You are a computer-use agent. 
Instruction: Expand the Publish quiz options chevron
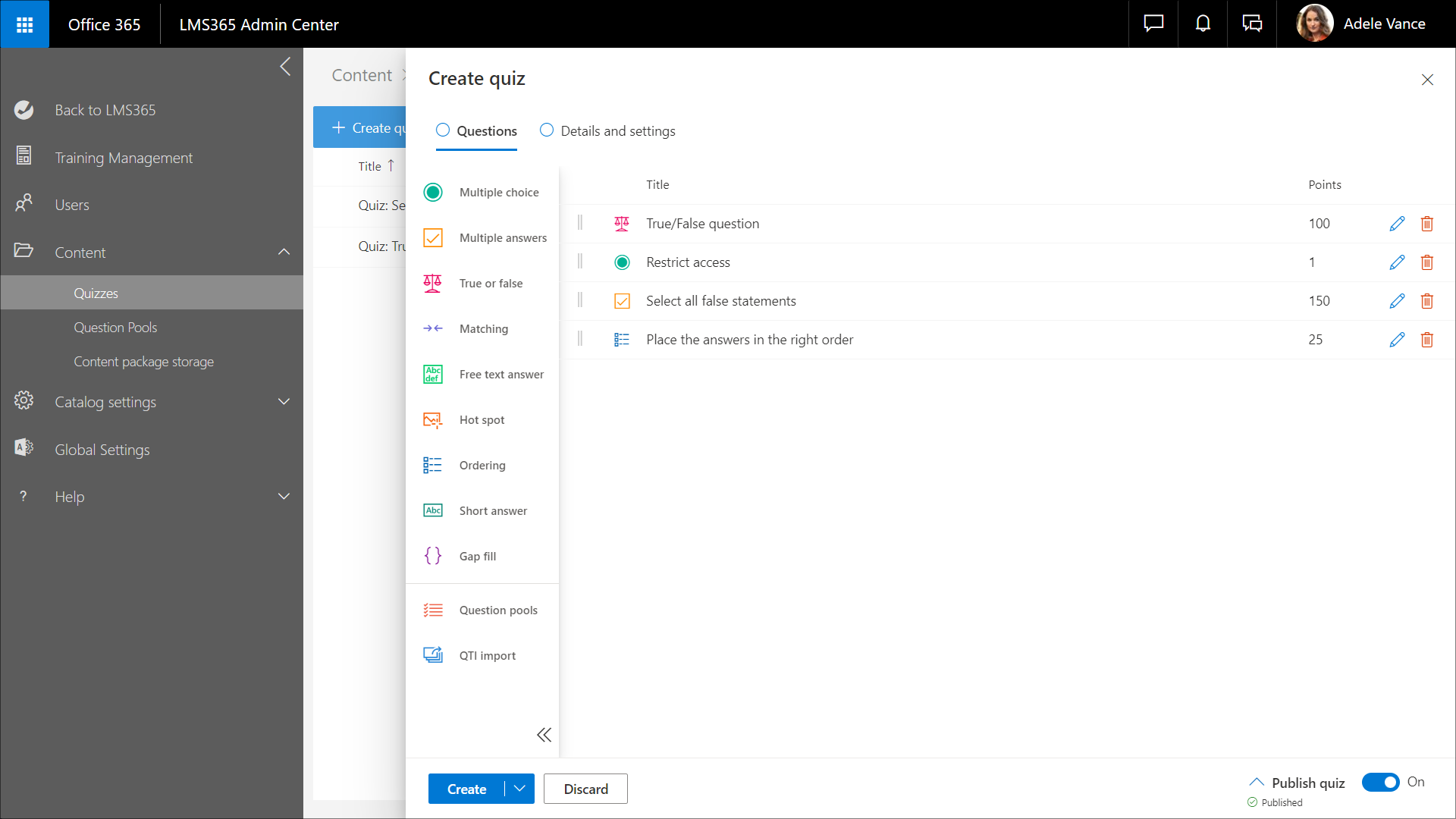point(1257,782)
